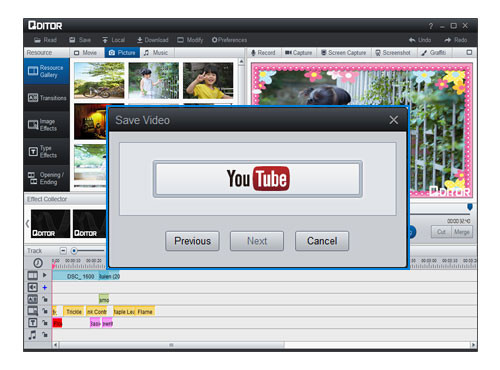Click the Undo button
Screen dimensions: 500x370
(x=420, y=40)
